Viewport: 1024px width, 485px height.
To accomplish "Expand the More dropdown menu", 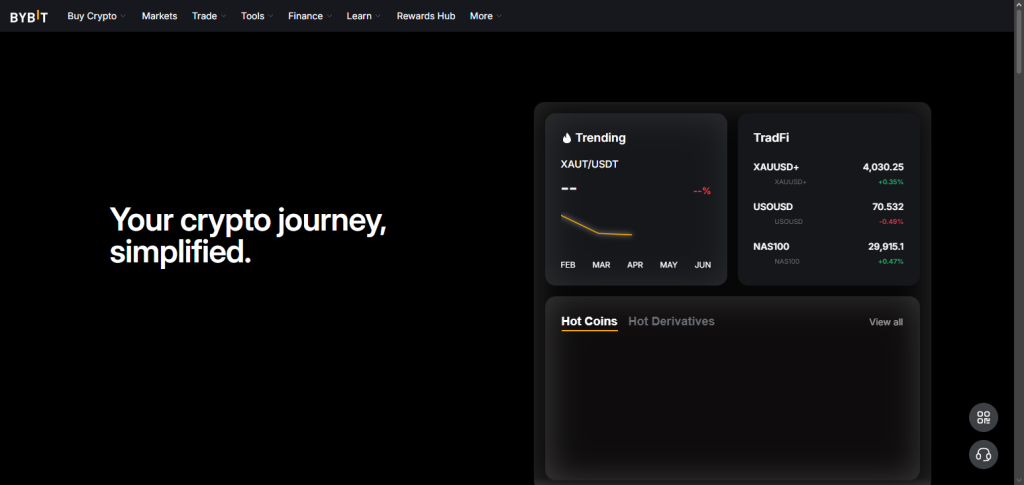I will coord(486,16).
